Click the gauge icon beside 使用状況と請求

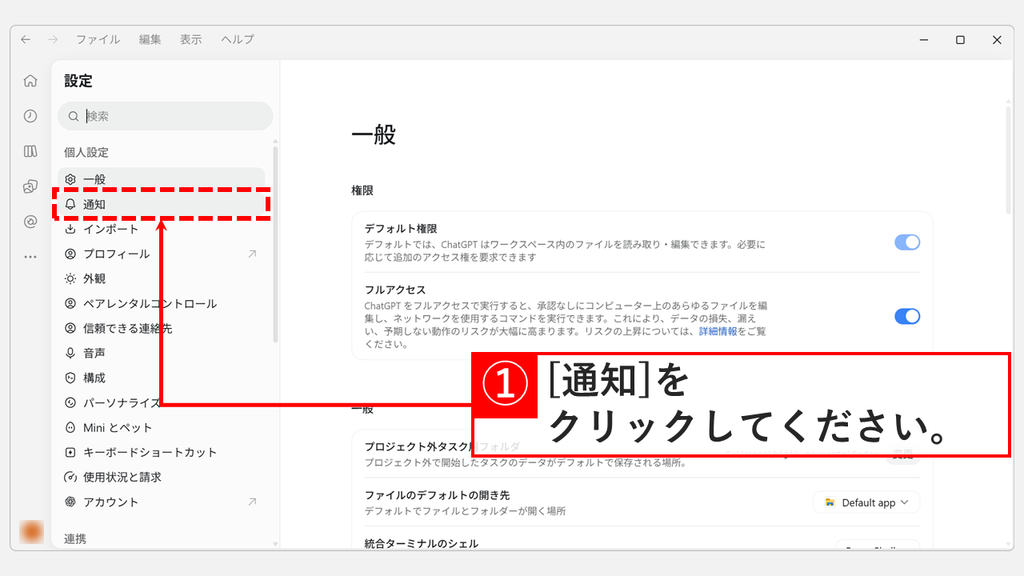[71, 477]
